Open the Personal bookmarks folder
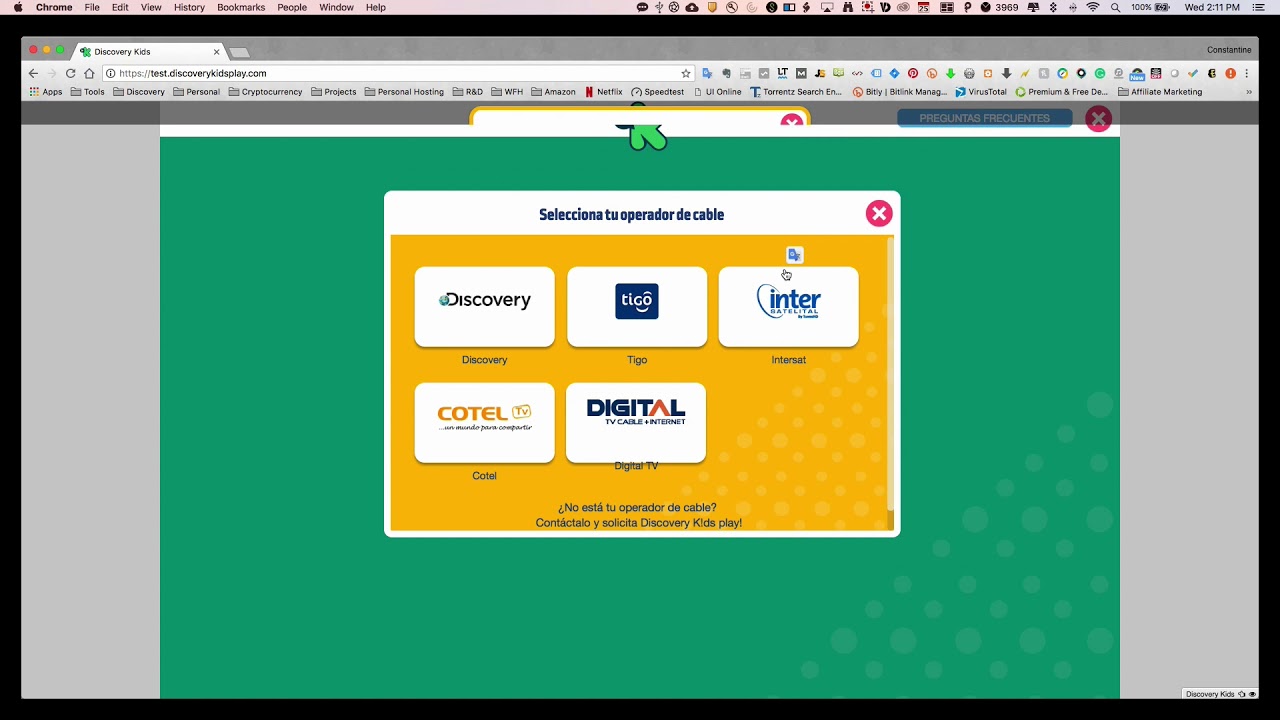Image resolution: width=1280 pixels, height=720 pixels. (x=196, y=92)
